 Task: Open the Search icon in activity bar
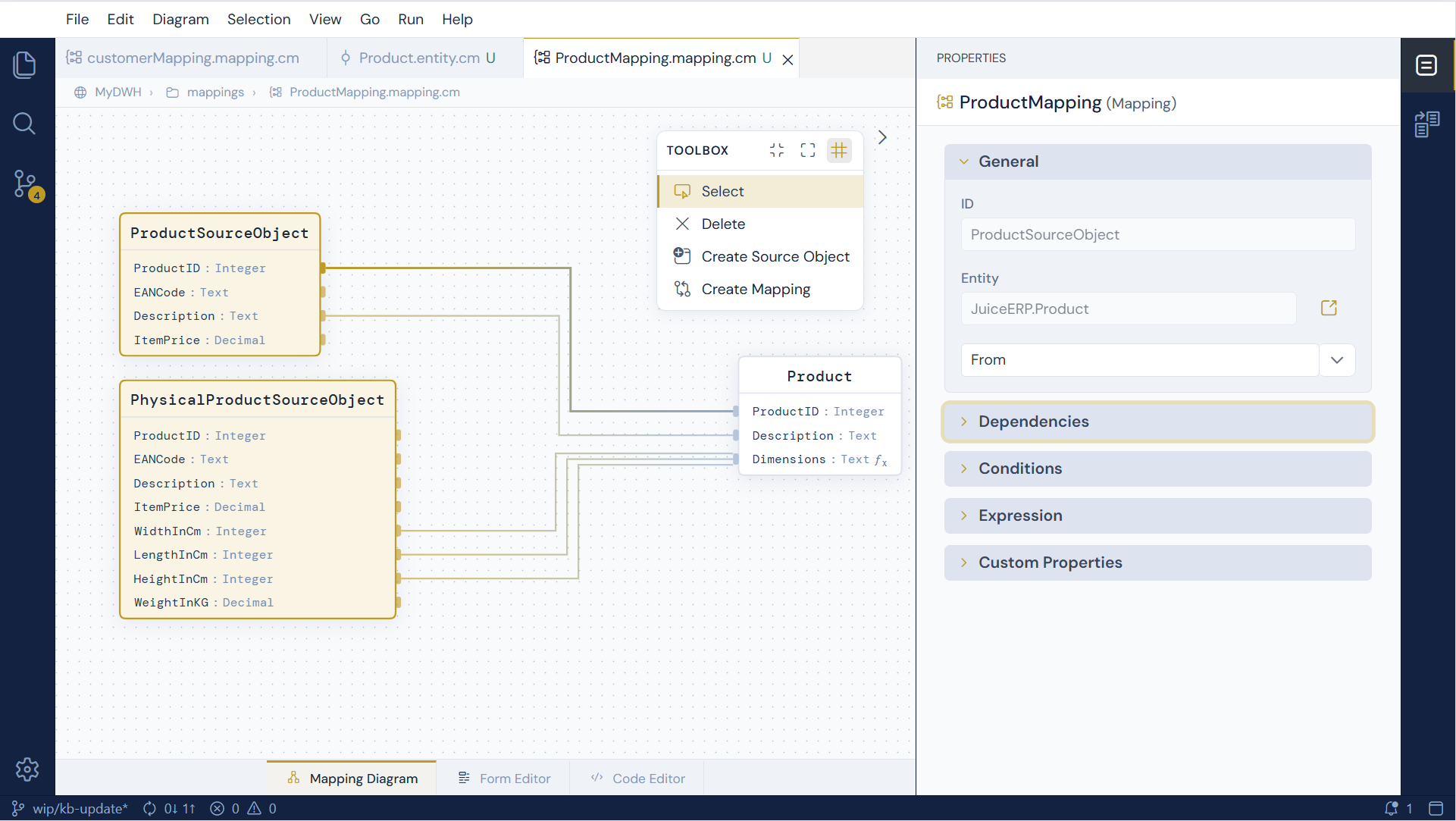pyautogui.click(x=25, y=124)
